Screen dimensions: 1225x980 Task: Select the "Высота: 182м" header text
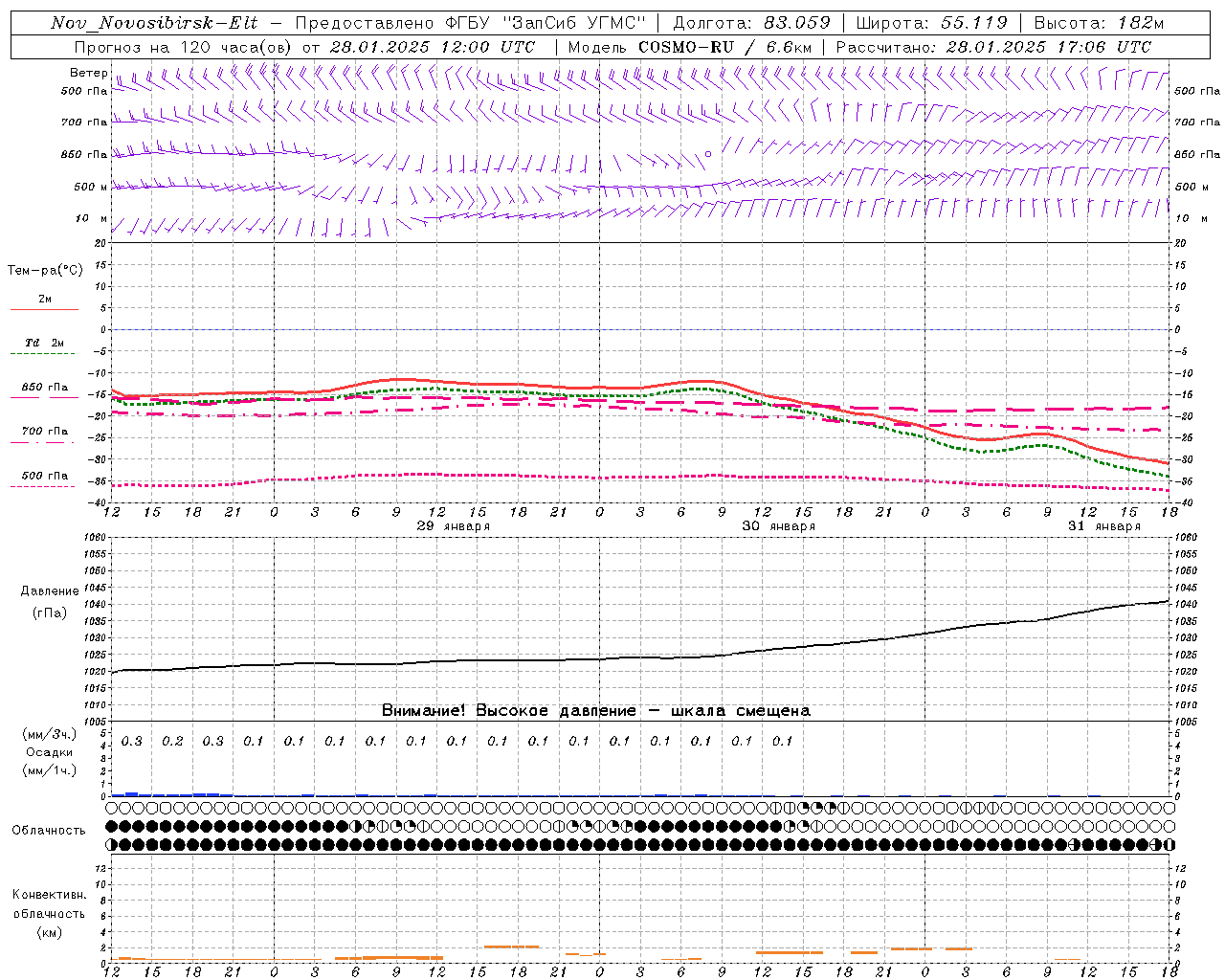click(1099, 23)
